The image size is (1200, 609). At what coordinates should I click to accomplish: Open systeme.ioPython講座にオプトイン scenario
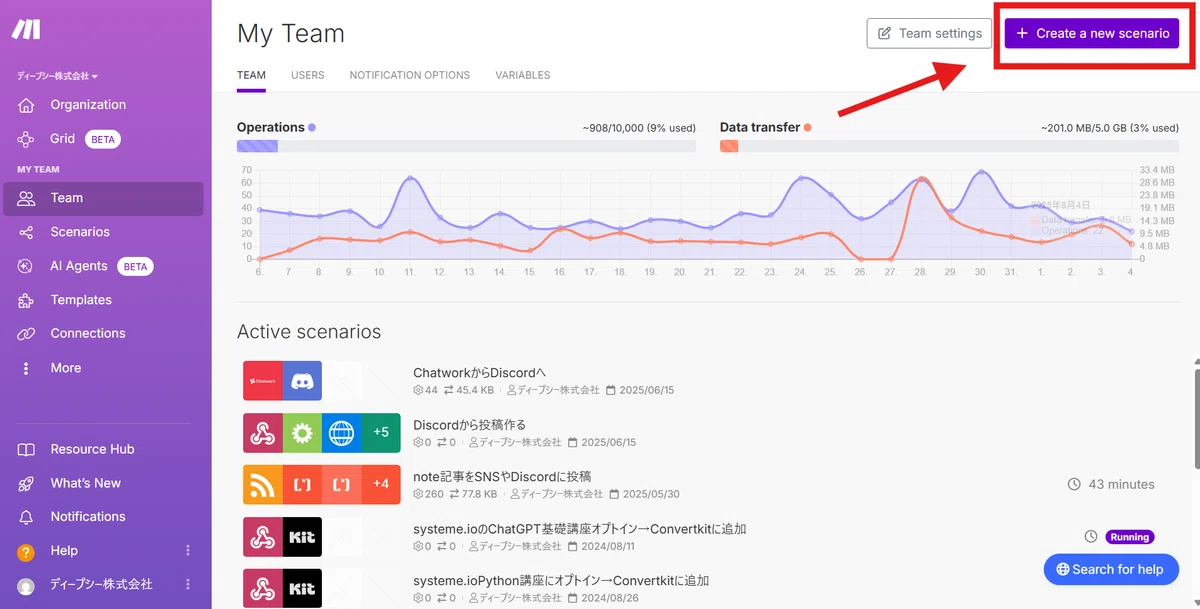click(561, 581)
